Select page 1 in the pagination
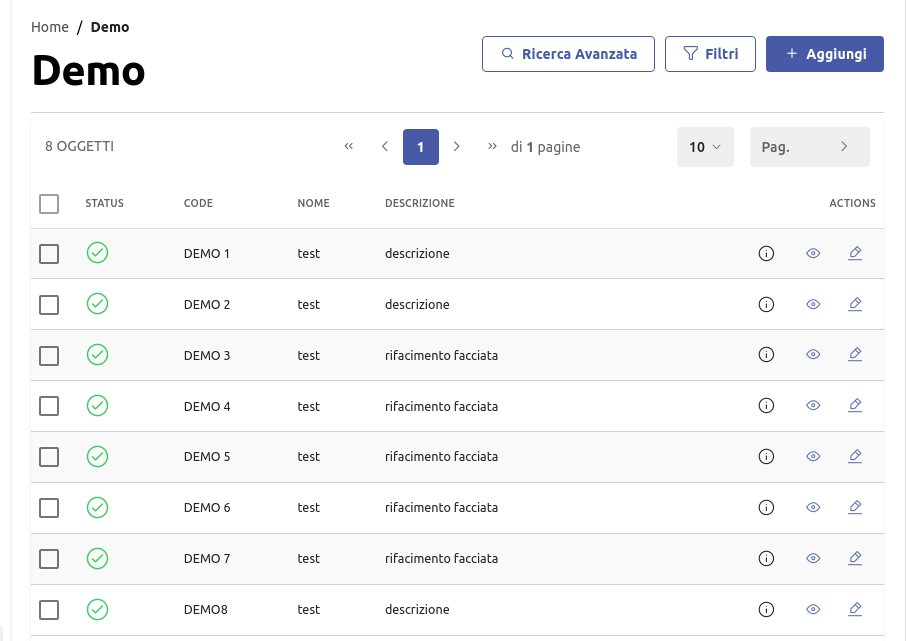This screenshot has width=907, height=641. (421, 147)
